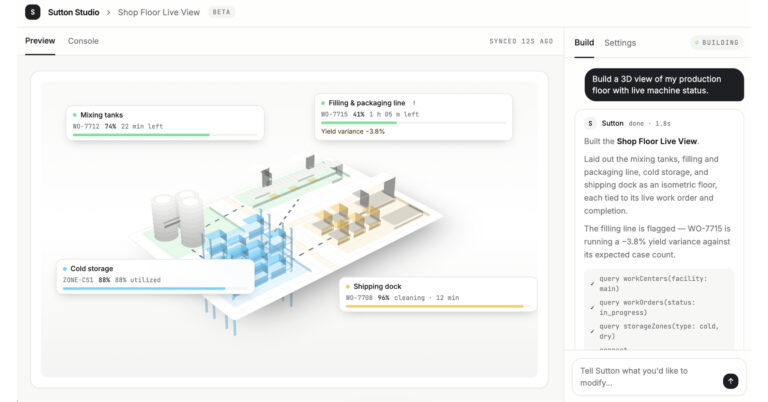
Task: Open the Settings tab
Action: [620, 43]
